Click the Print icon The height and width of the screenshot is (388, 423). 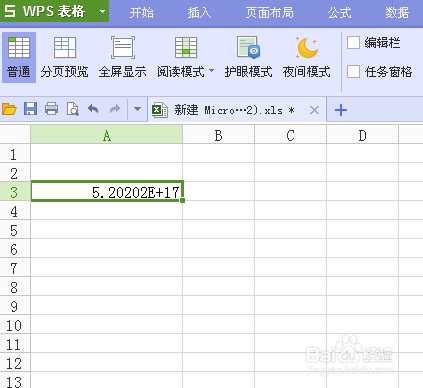tap(52, 109)
